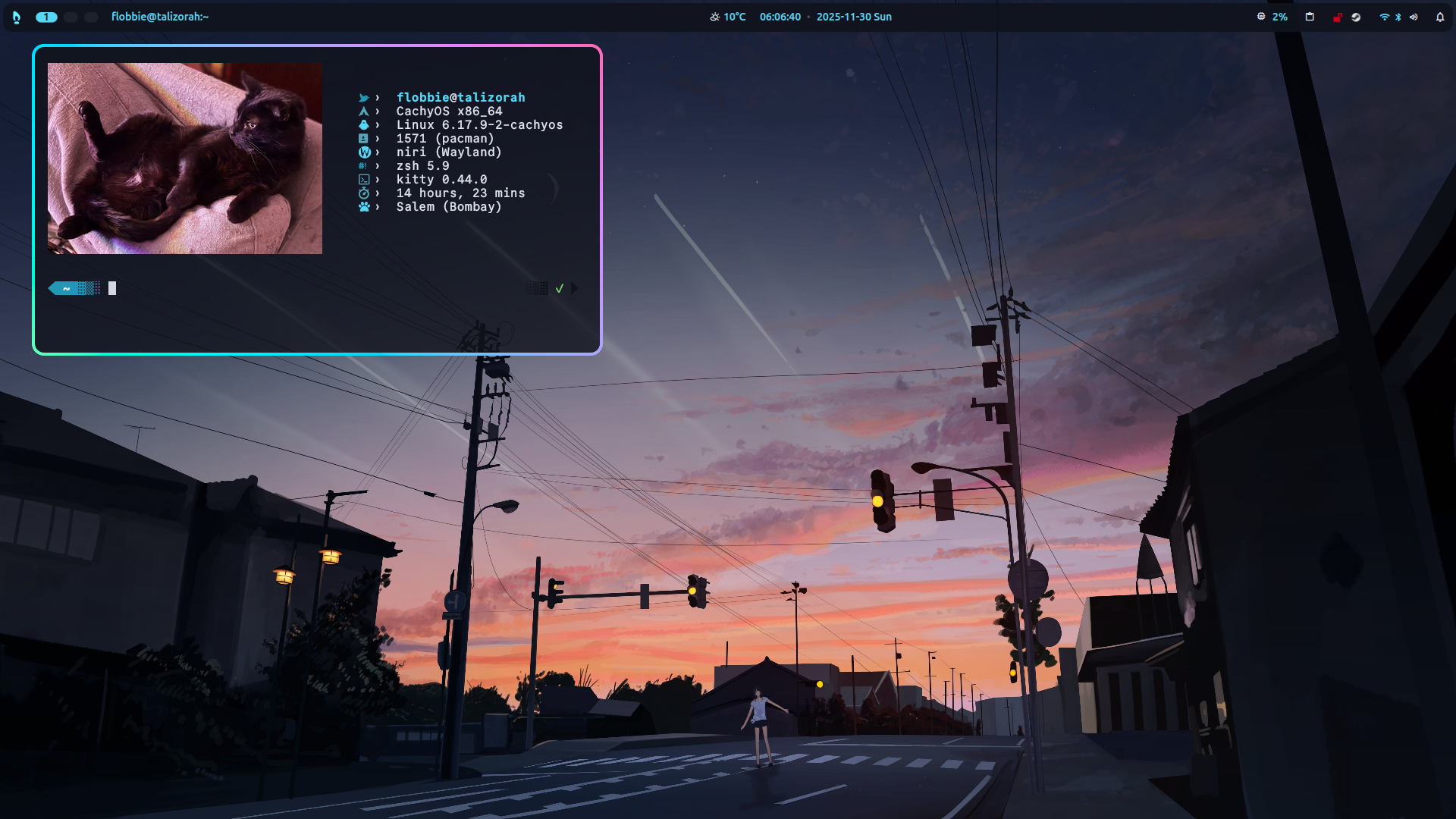Click the terminal prompt cursor block
The image size is (1456, 819).
click(x=112, y=288)
